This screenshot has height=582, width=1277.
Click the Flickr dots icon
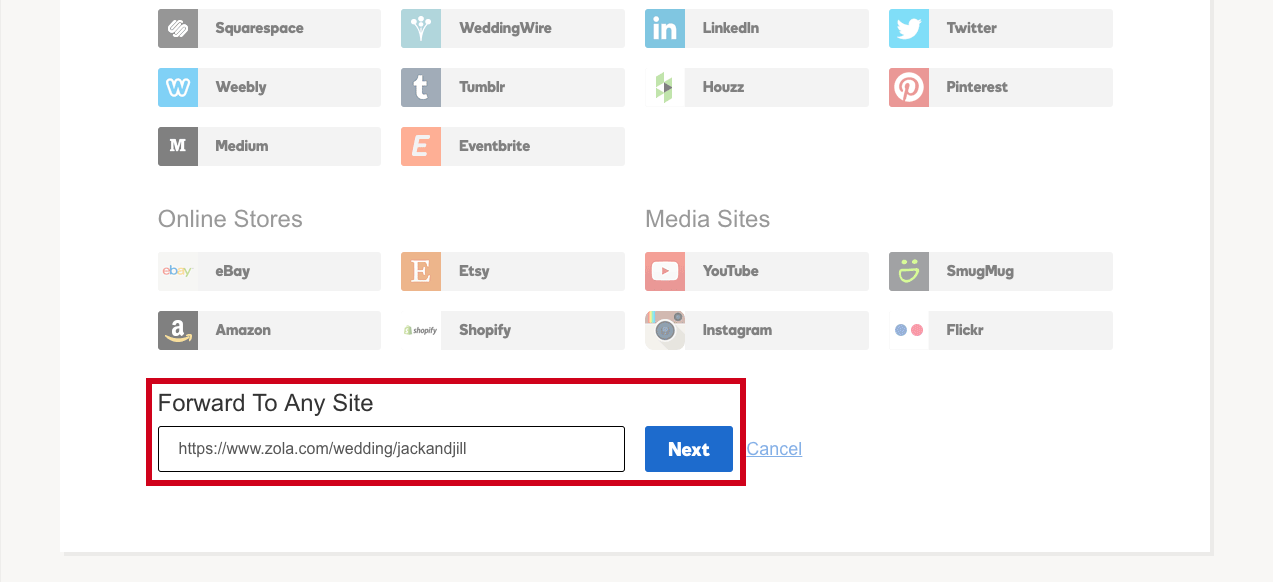909,330
